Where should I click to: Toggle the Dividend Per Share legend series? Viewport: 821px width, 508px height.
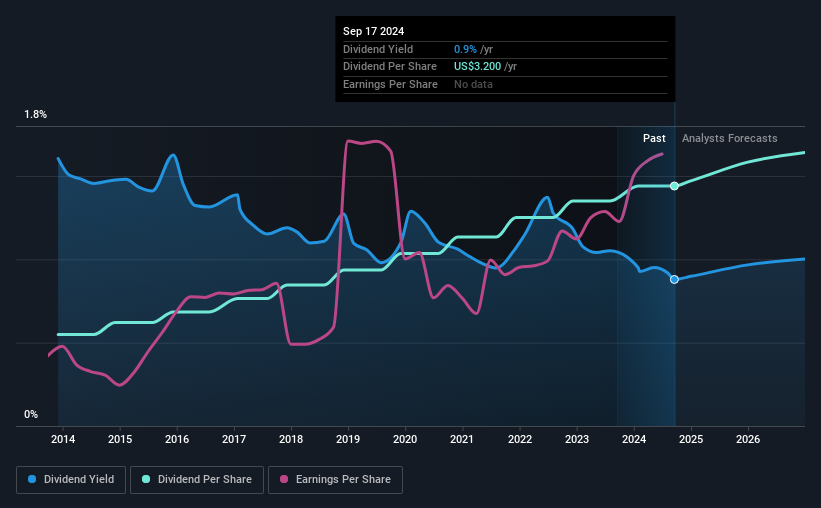(197, 480)
